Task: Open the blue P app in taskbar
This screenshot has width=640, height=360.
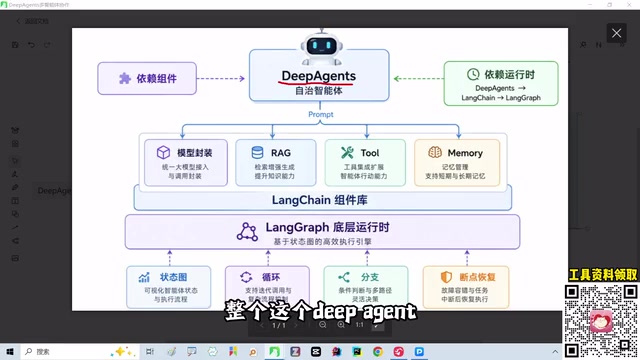Action: [x=419, y=351]
